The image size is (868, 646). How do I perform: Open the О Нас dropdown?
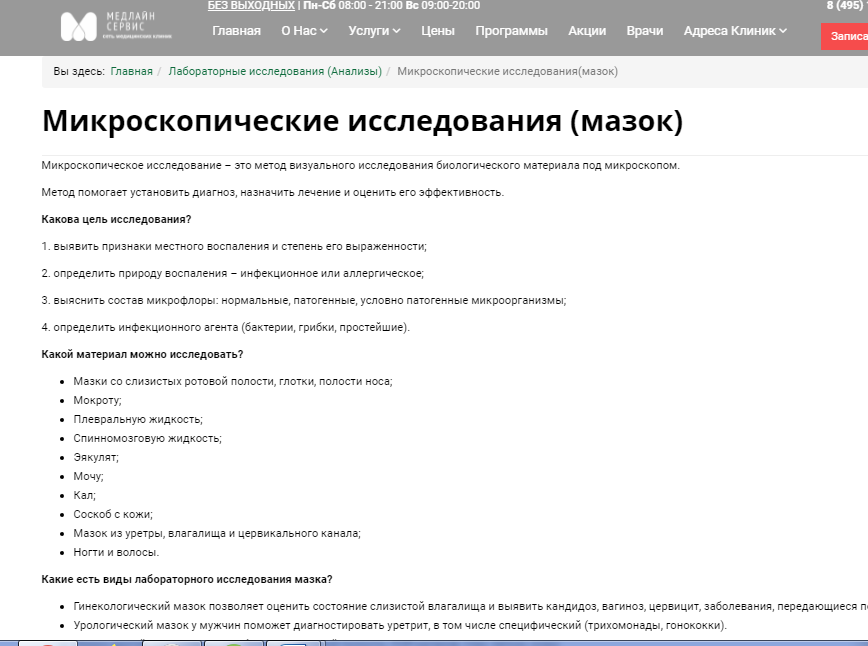(x=303, y=30)
